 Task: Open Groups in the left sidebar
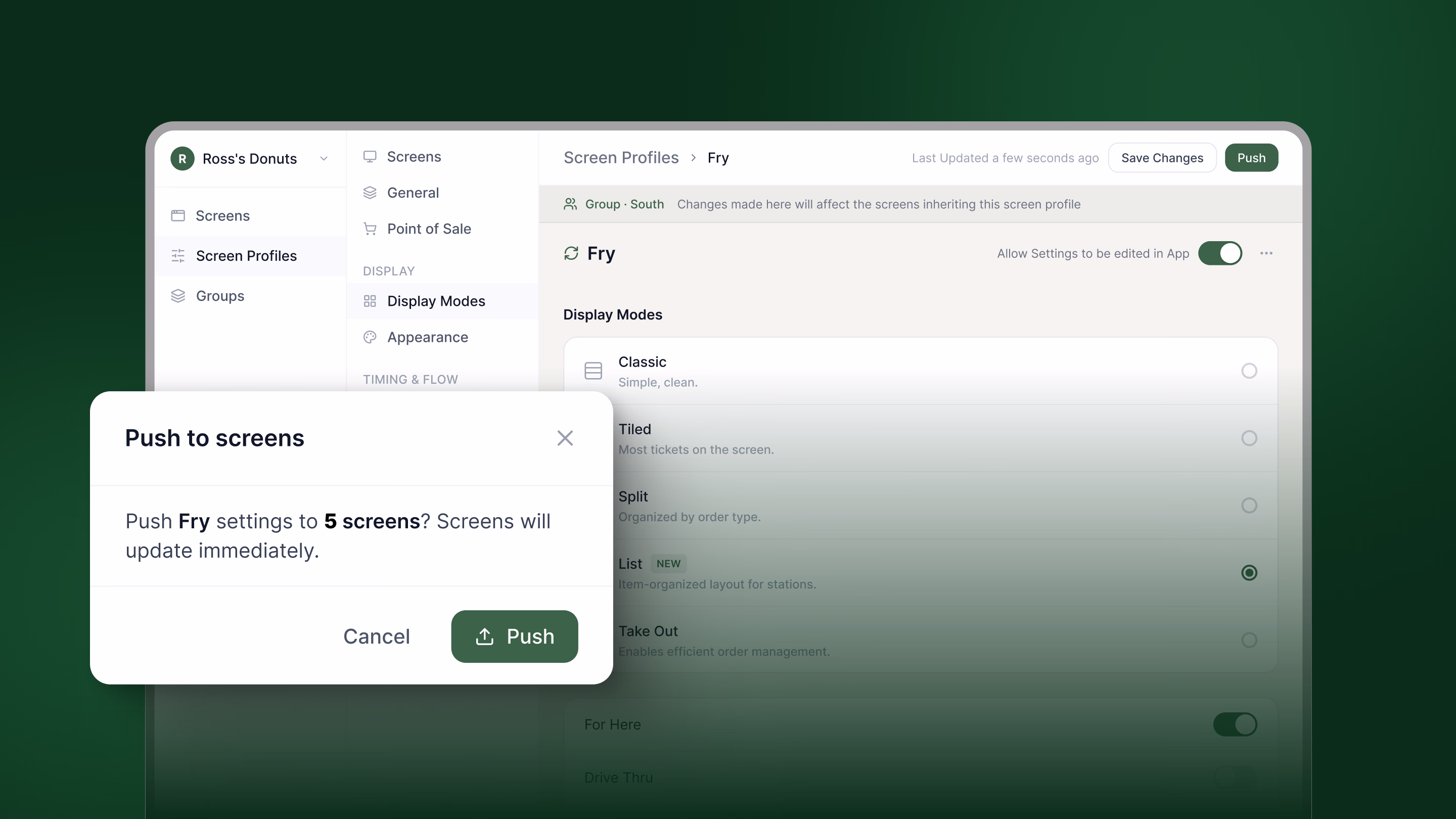[250, 296]
